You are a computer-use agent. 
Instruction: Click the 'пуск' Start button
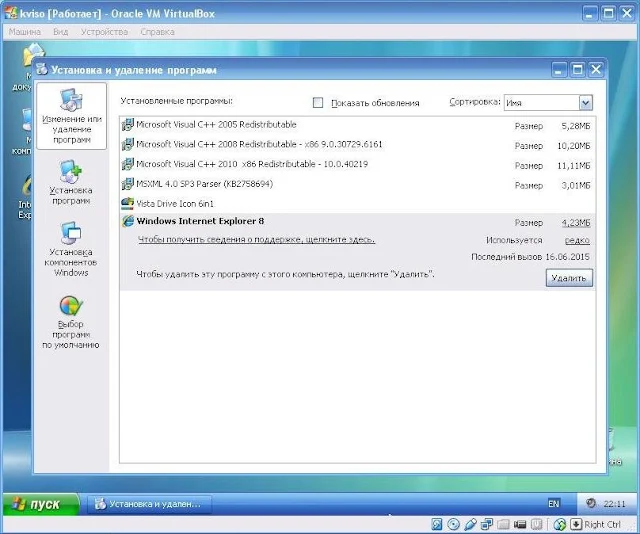[41, 504]
